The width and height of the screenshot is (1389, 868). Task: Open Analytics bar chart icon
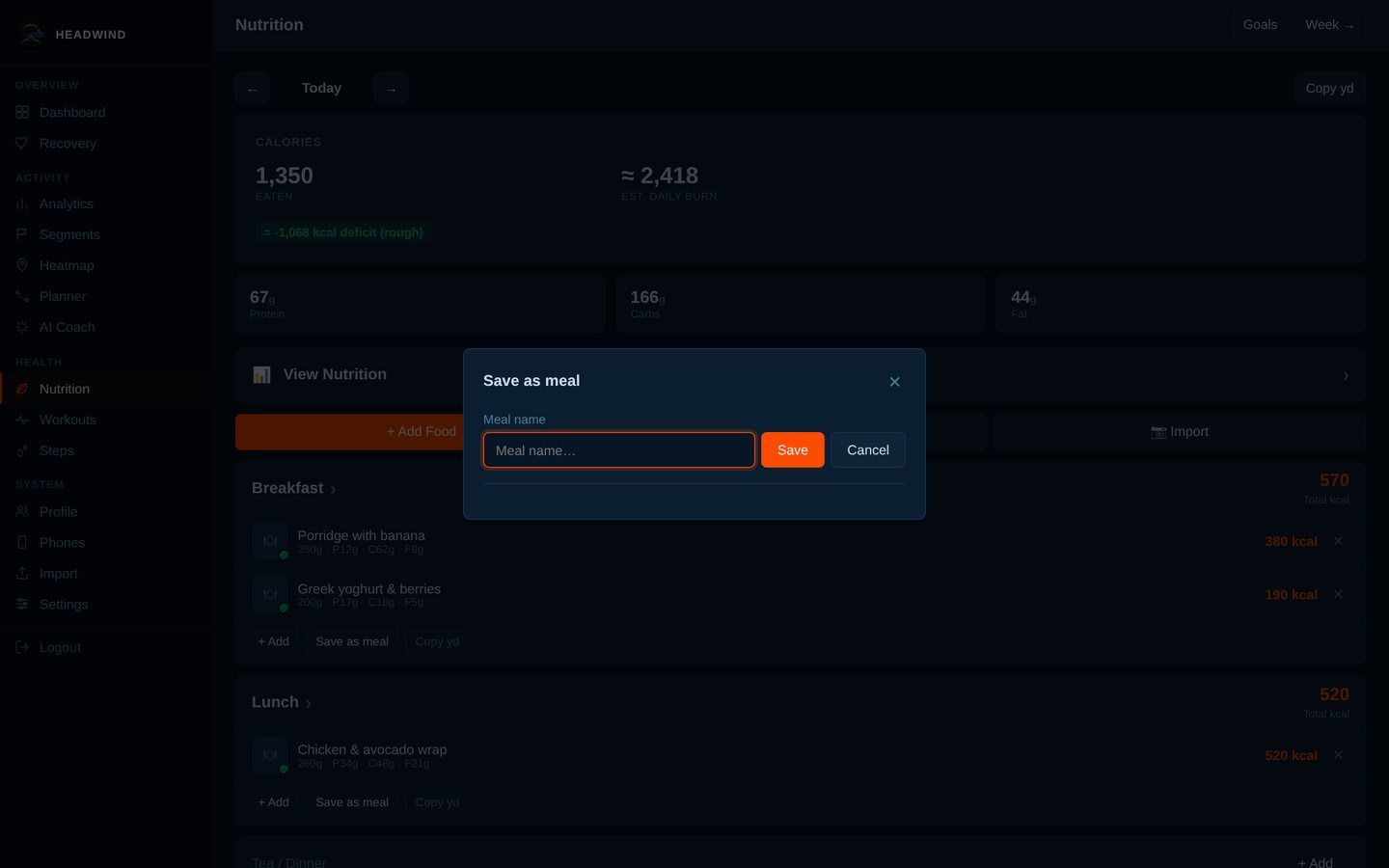22,203
